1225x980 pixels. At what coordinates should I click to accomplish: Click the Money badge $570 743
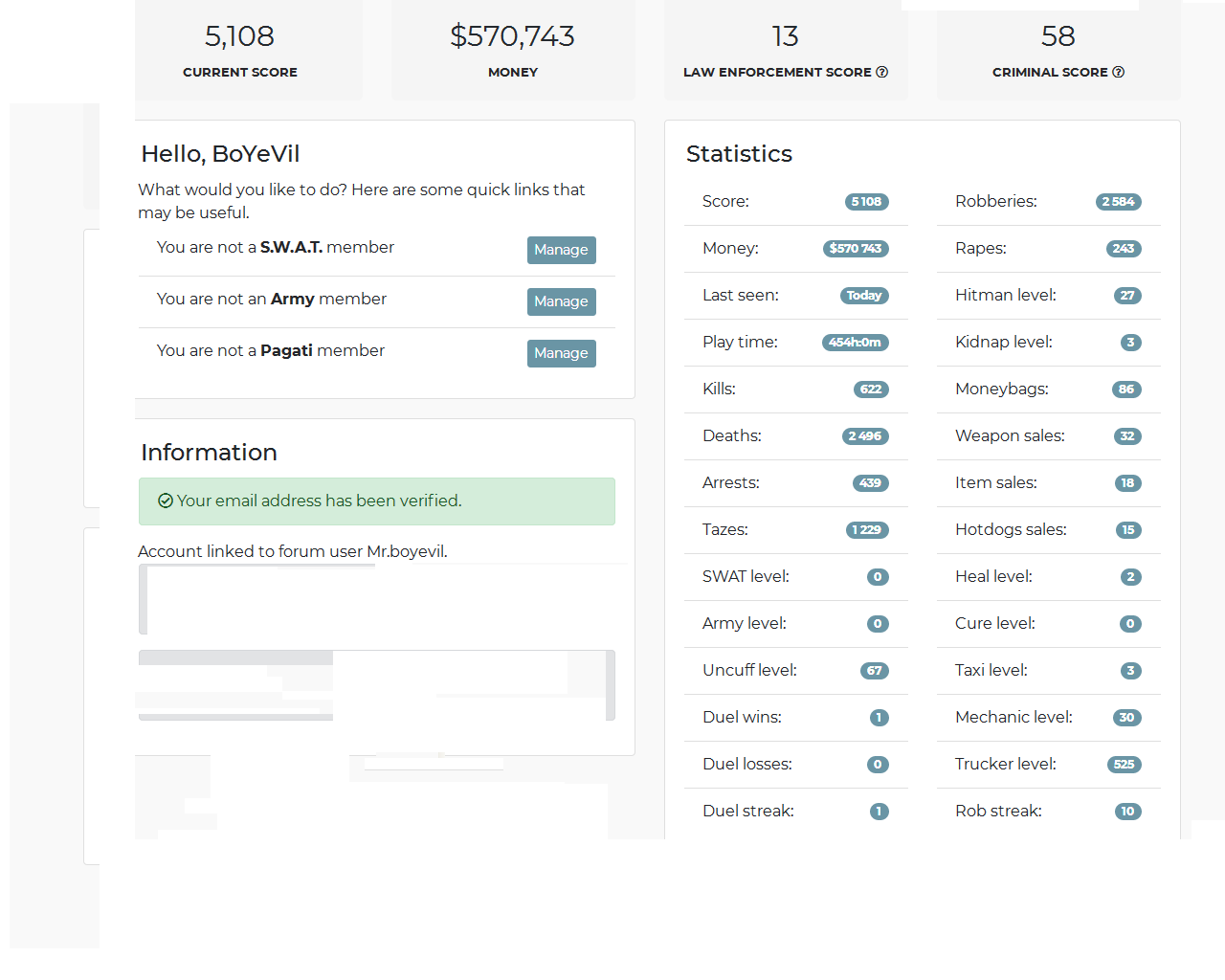(x=856, y=249)
